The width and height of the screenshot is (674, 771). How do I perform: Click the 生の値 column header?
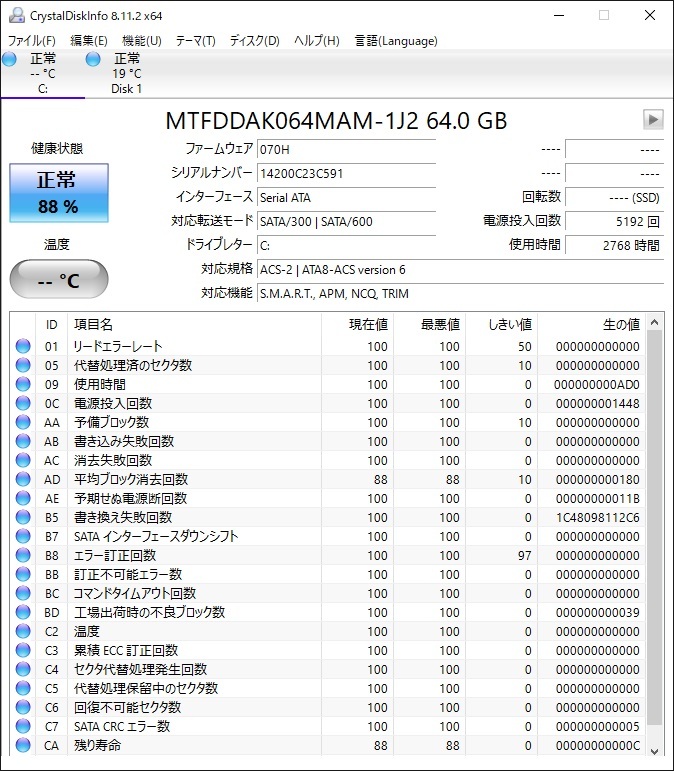pyautogui.click(x=591, y=325)
